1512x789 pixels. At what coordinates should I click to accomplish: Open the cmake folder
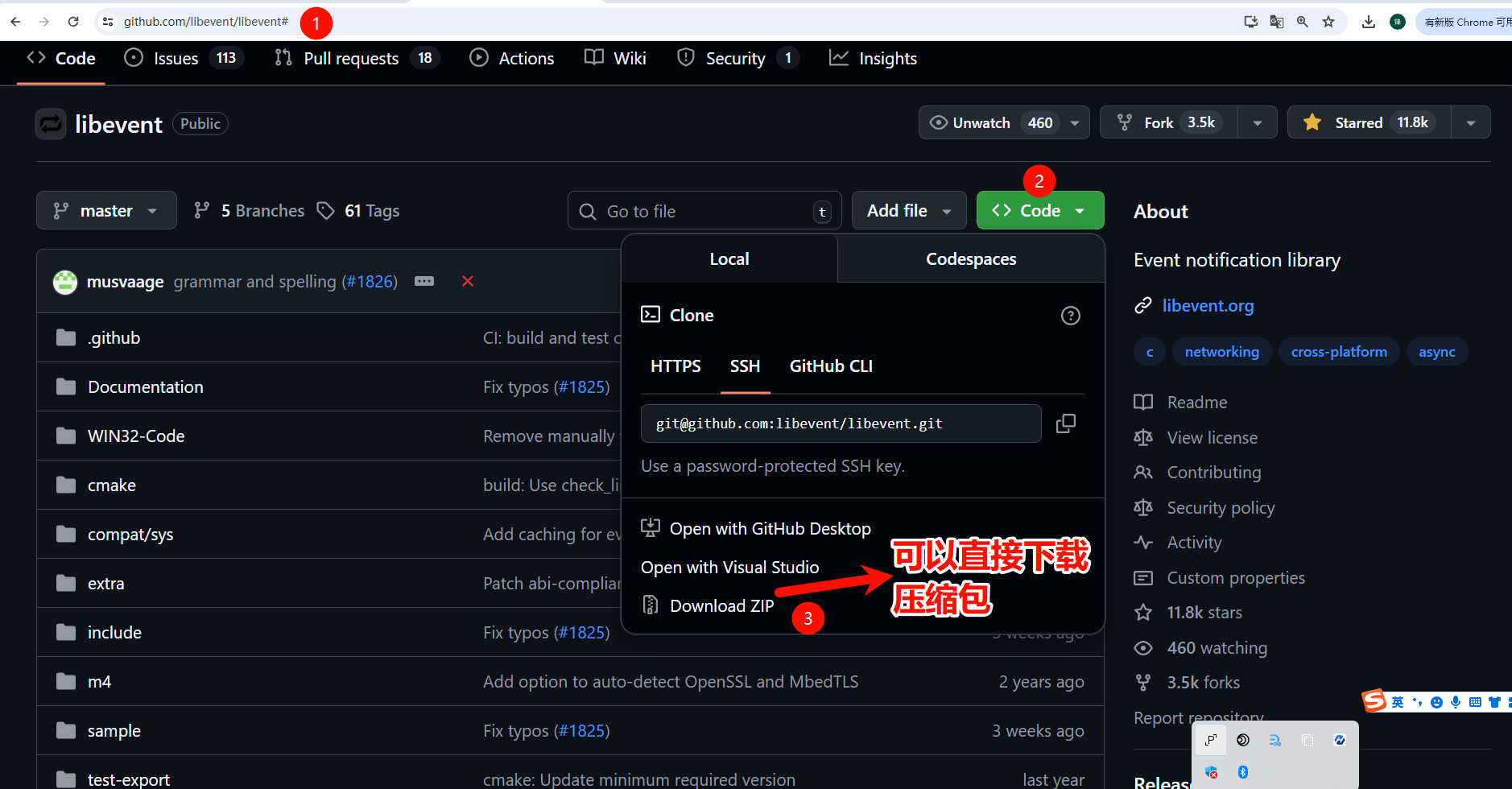(x=112, y=485)
